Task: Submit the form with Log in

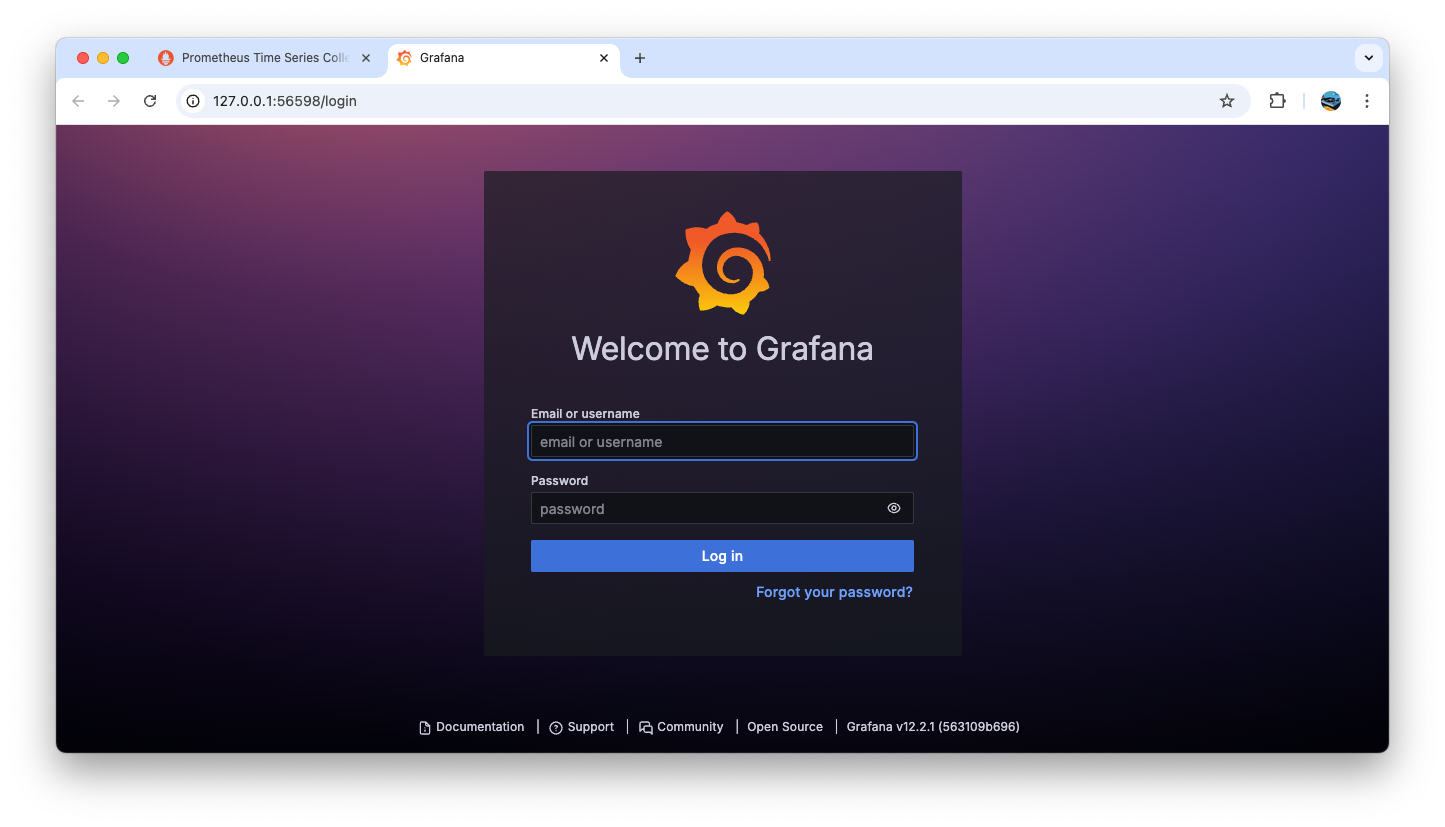Action: point(722,556)
